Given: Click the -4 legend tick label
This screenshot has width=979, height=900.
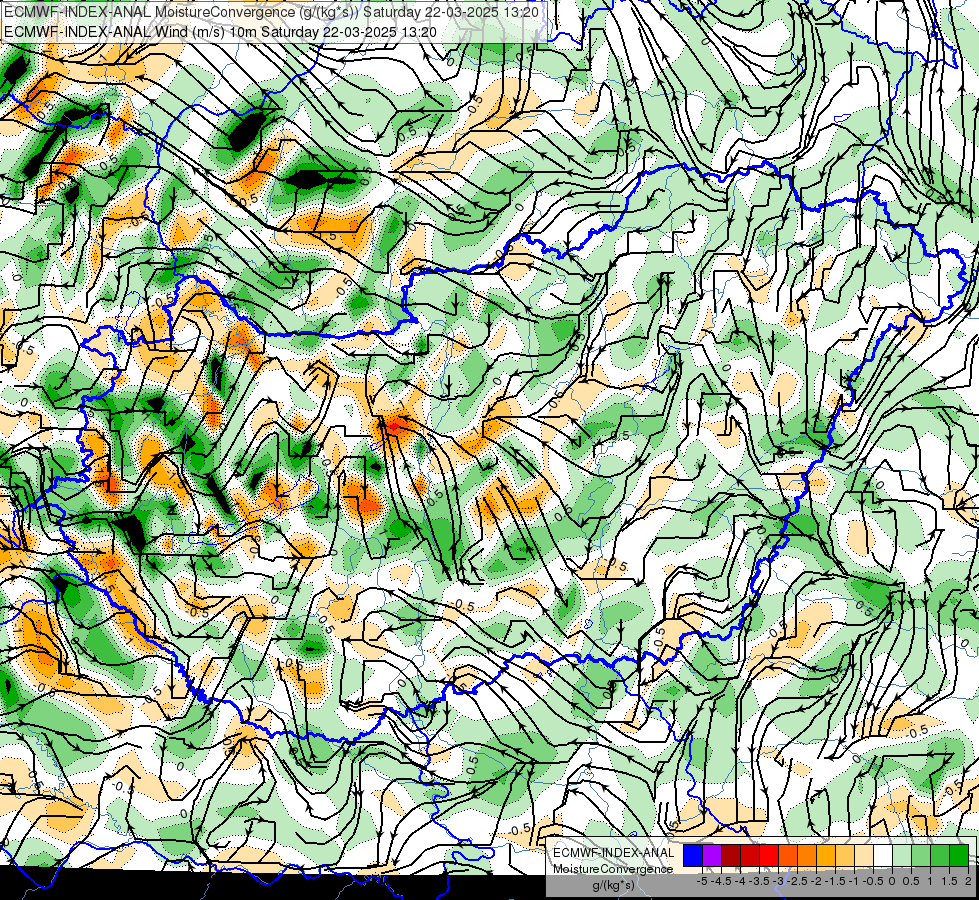Looking at the screenshot, I should pyautogui.click(x=740, y=881).
